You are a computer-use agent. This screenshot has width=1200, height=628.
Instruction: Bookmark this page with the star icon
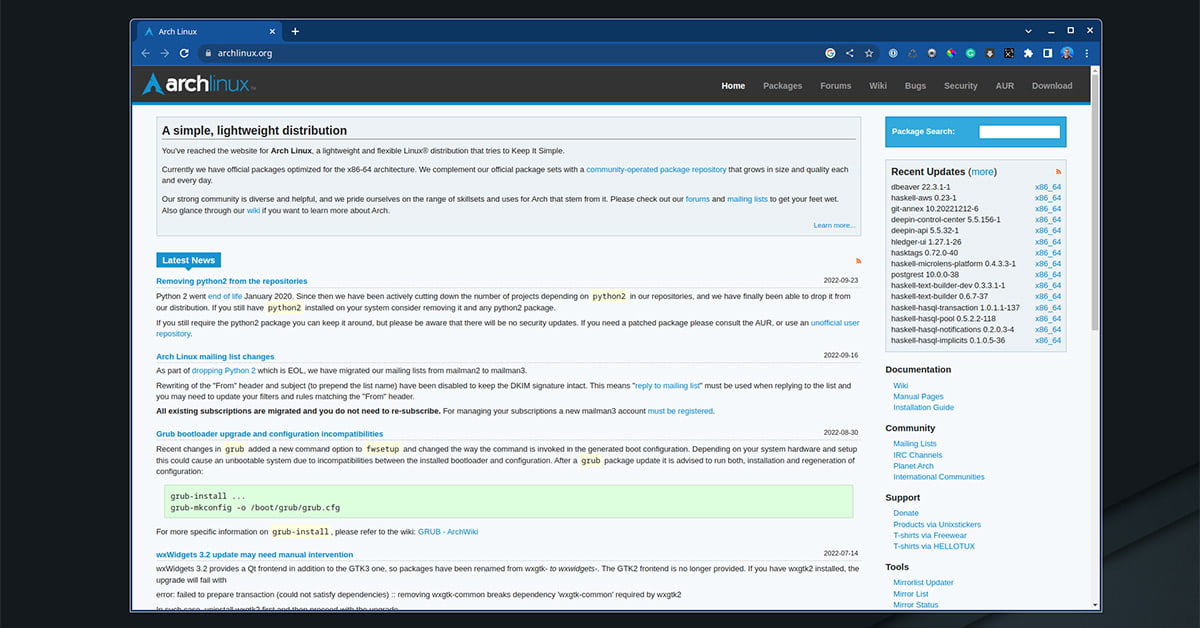click(869, 53)
